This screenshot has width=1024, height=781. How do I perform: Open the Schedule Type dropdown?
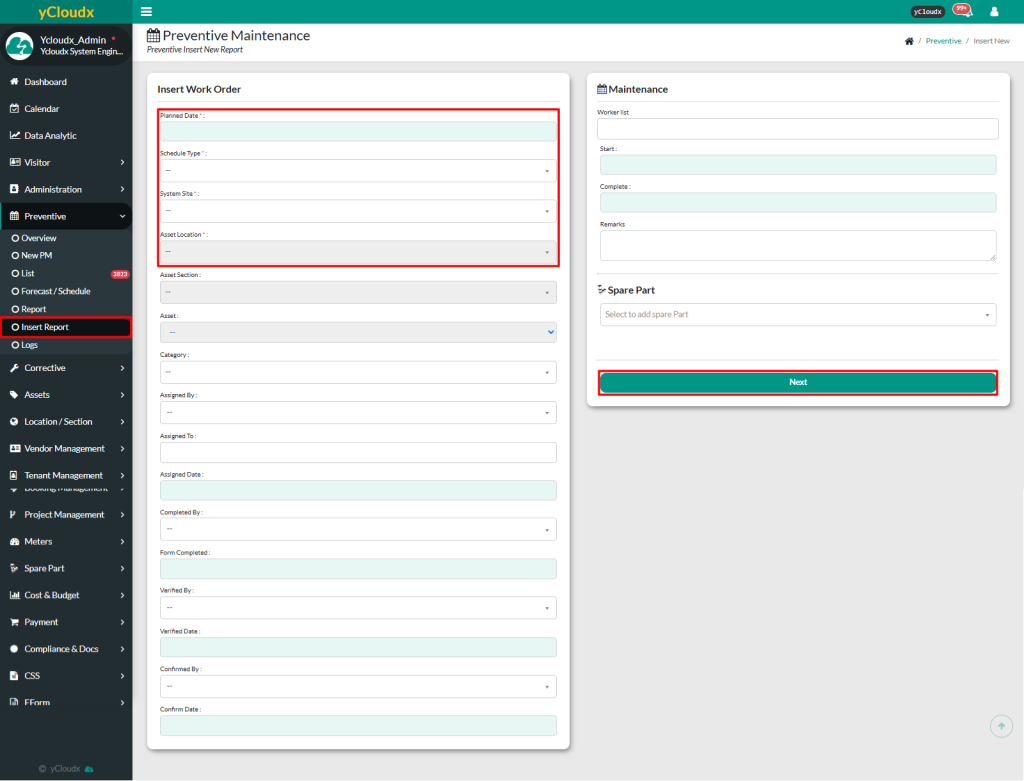click(x=357, y=171)
